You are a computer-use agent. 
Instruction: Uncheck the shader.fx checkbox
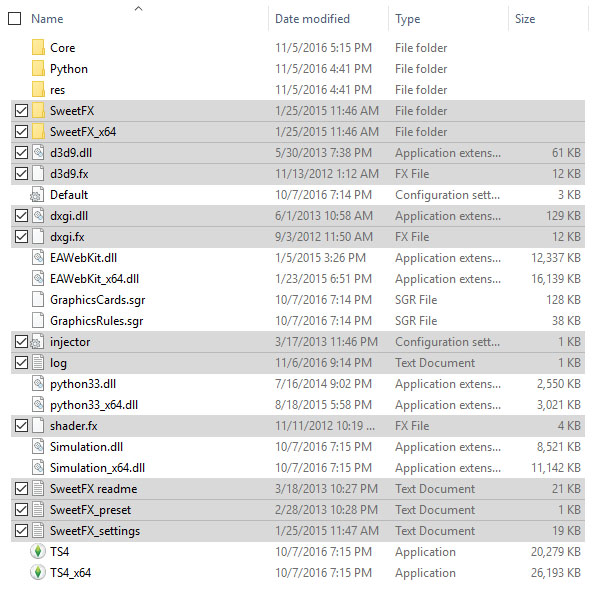(21, 426)
